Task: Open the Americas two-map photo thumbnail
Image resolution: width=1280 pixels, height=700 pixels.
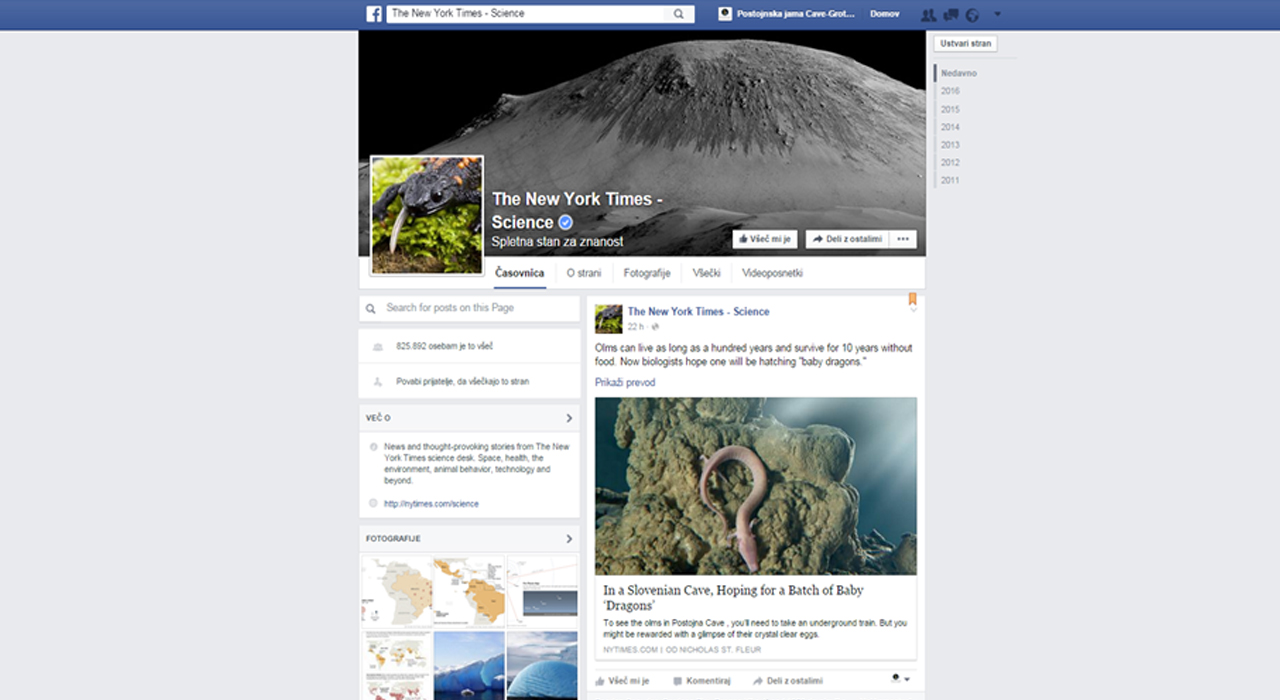Action: point(469,592)
